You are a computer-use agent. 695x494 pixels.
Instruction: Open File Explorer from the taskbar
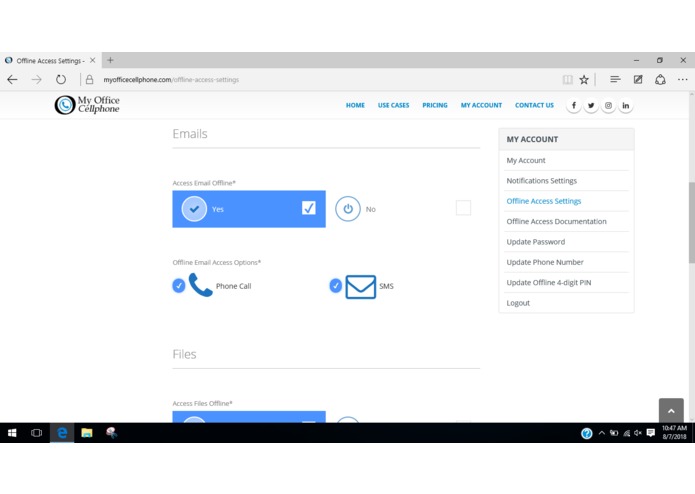[x=86, y=433]
